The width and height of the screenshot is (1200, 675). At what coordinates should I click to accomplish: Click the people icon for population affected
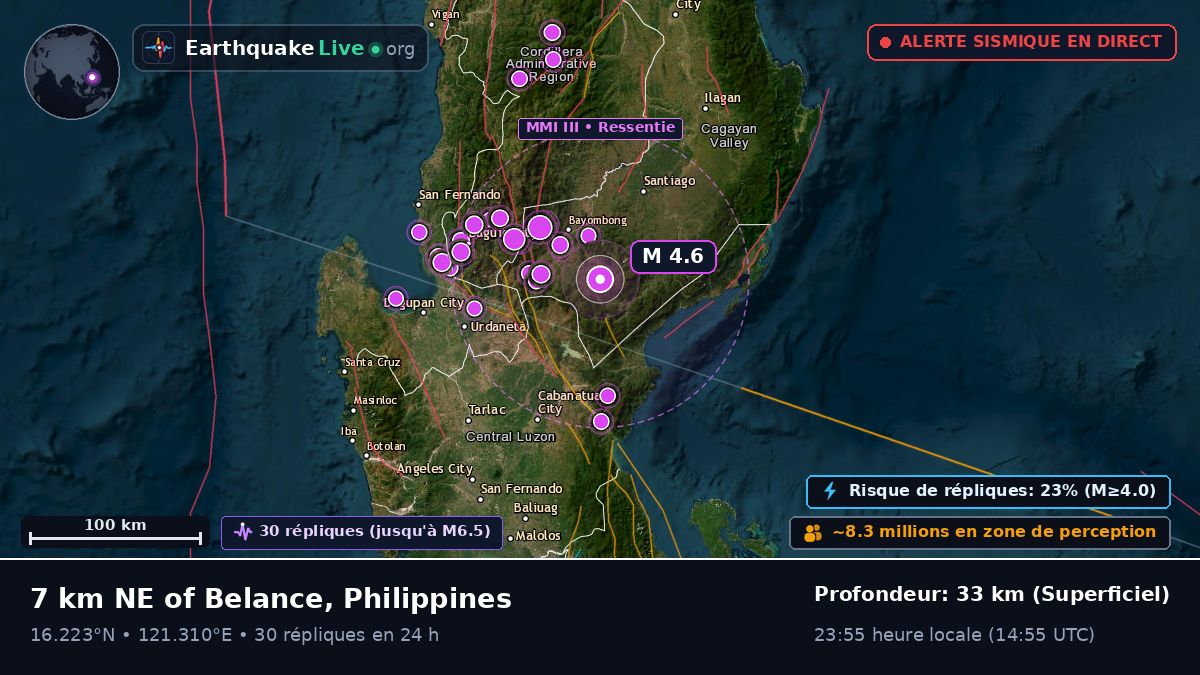point(813,533)
